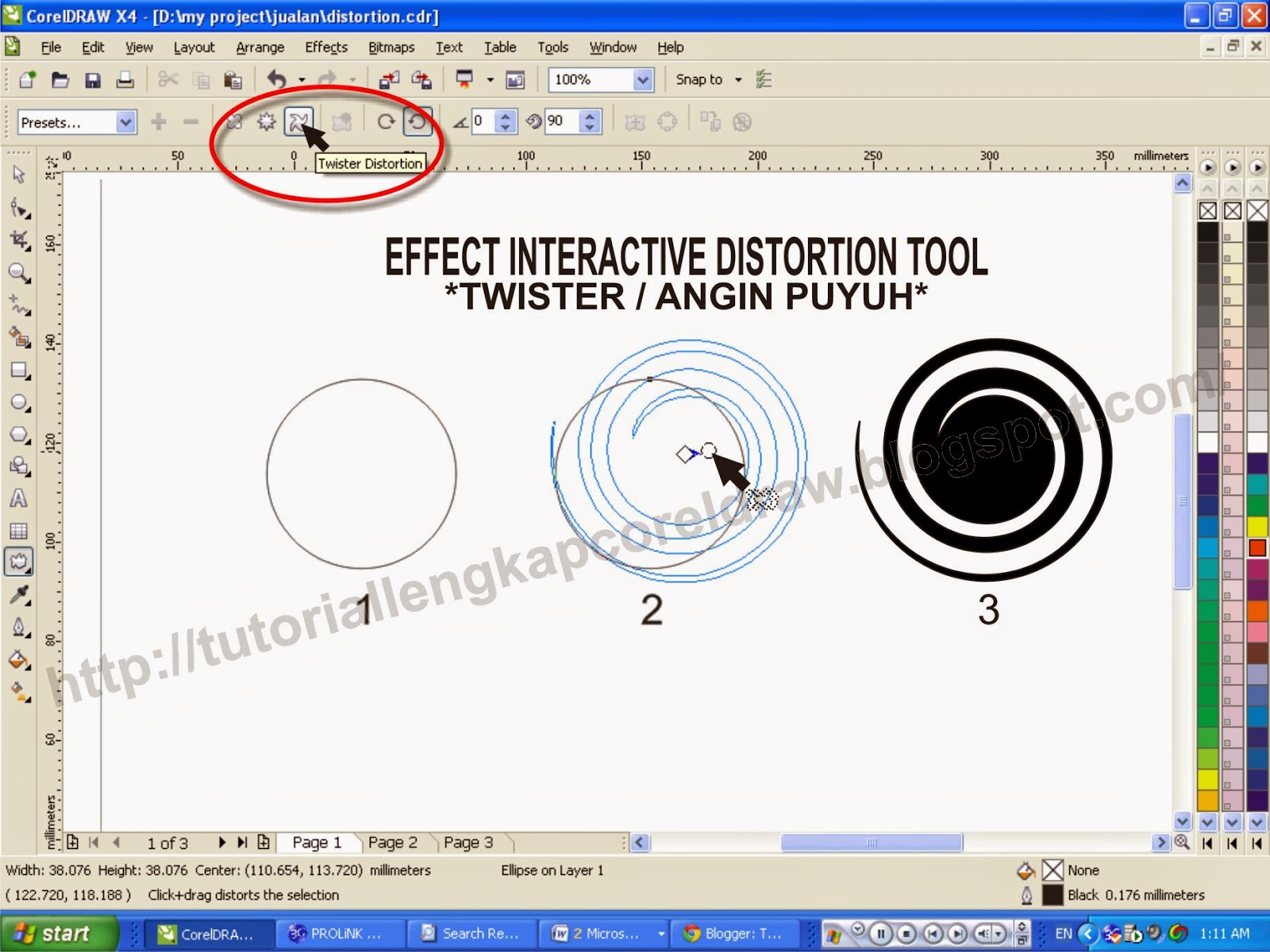This screenshot has height=952, width=1270.
Task: Select the Eyedropper tool
Action: pos(17,595)
